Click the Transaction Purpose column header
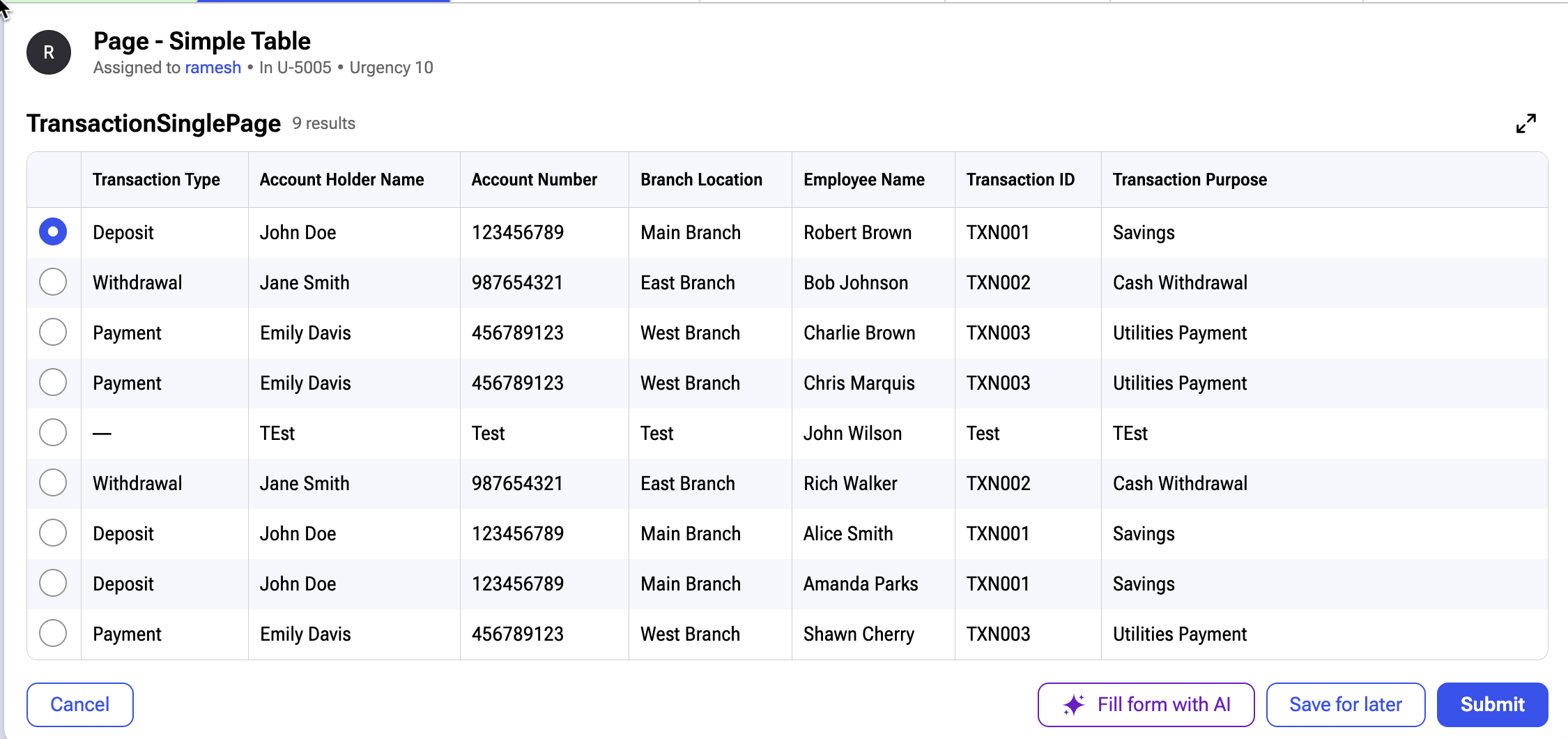Viewport: 1568px width, 739px height. click(x=1190, y=180)
